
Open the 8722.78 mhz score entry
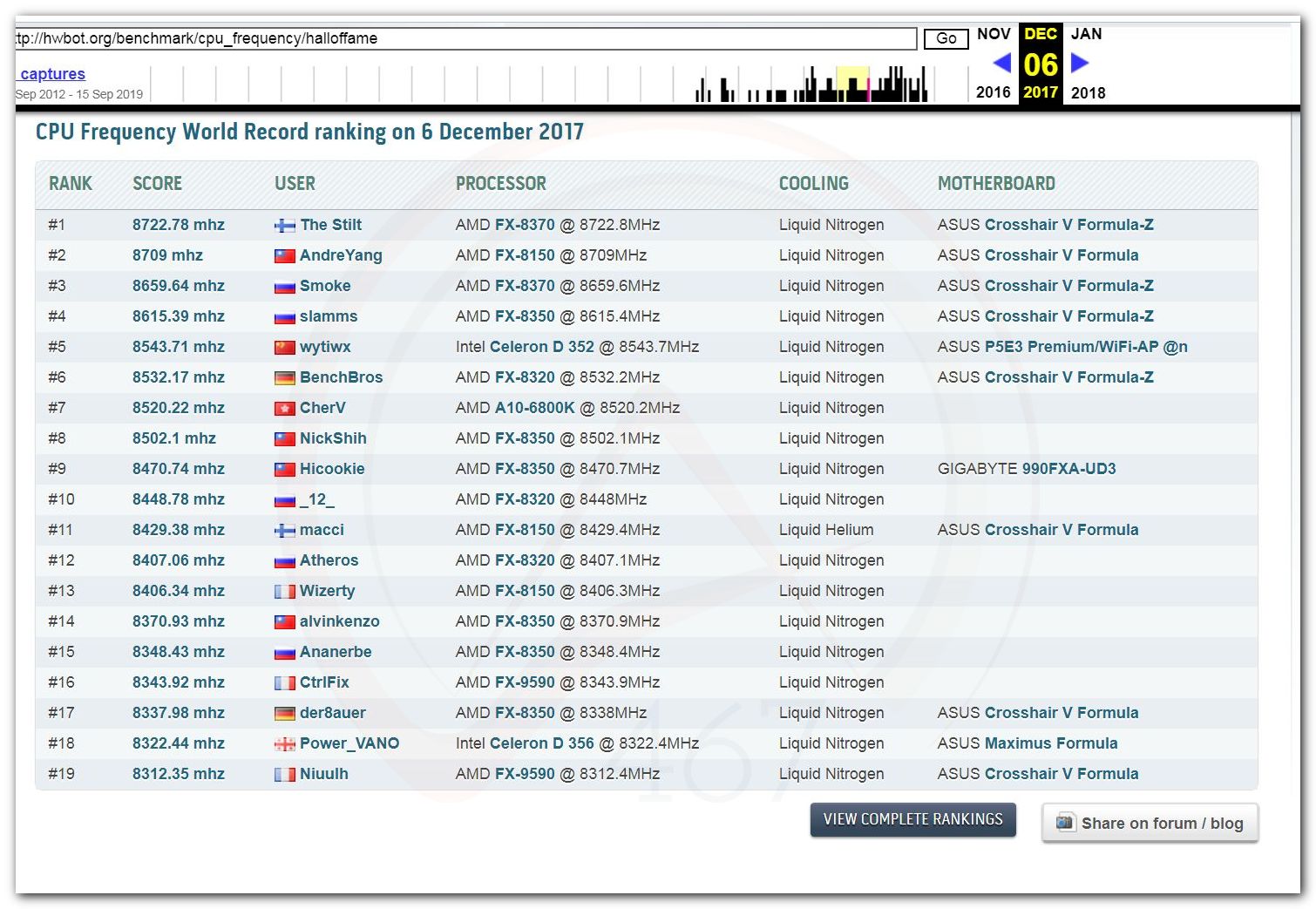click(178, 225)
